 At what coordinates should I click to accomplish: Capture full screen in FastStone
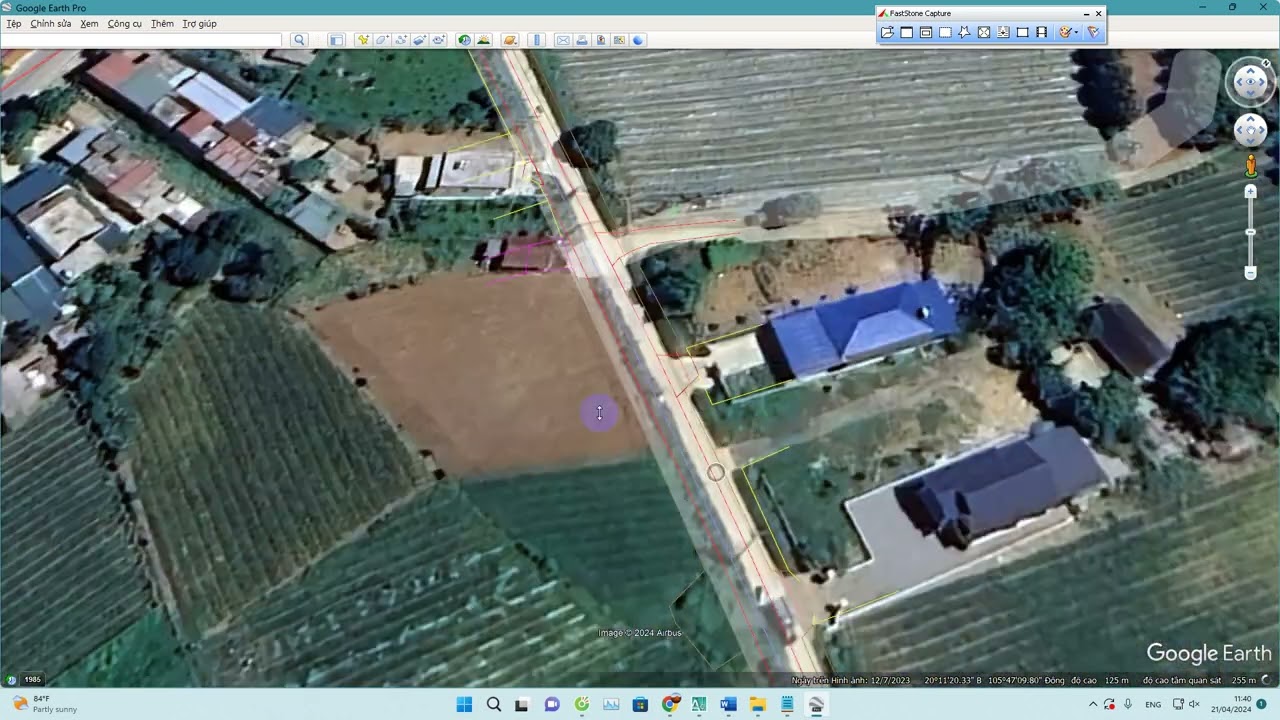[x=984, y=32]
